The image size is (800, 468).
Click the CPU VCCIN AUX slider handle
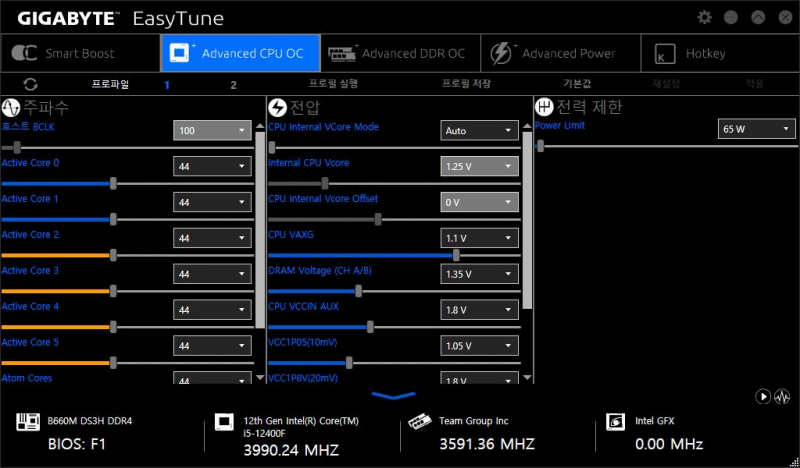pyautogui.click(x=370, y=327)
